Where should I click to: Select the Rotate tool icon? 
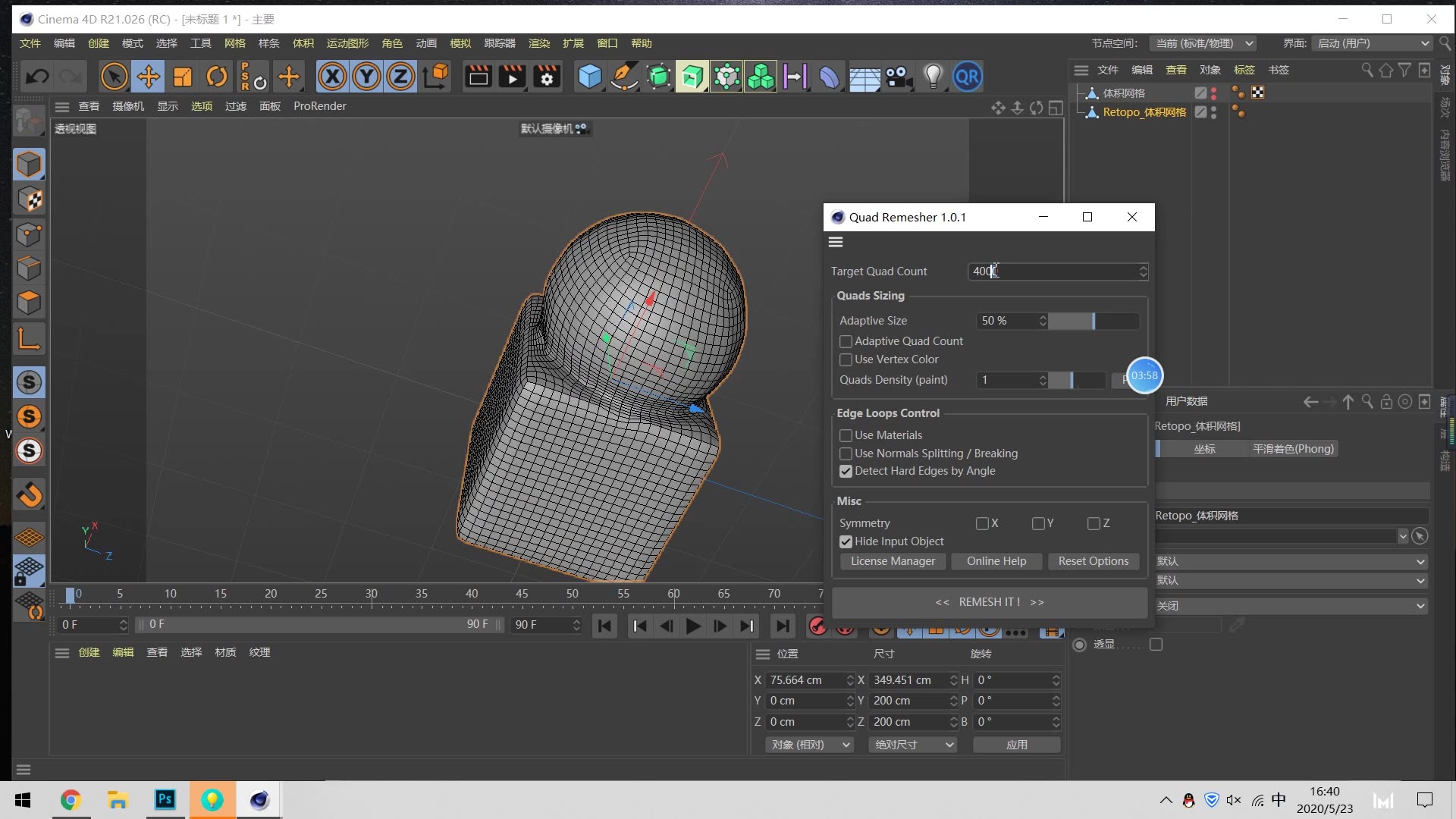pyautogui.click(x=217, y=77)
